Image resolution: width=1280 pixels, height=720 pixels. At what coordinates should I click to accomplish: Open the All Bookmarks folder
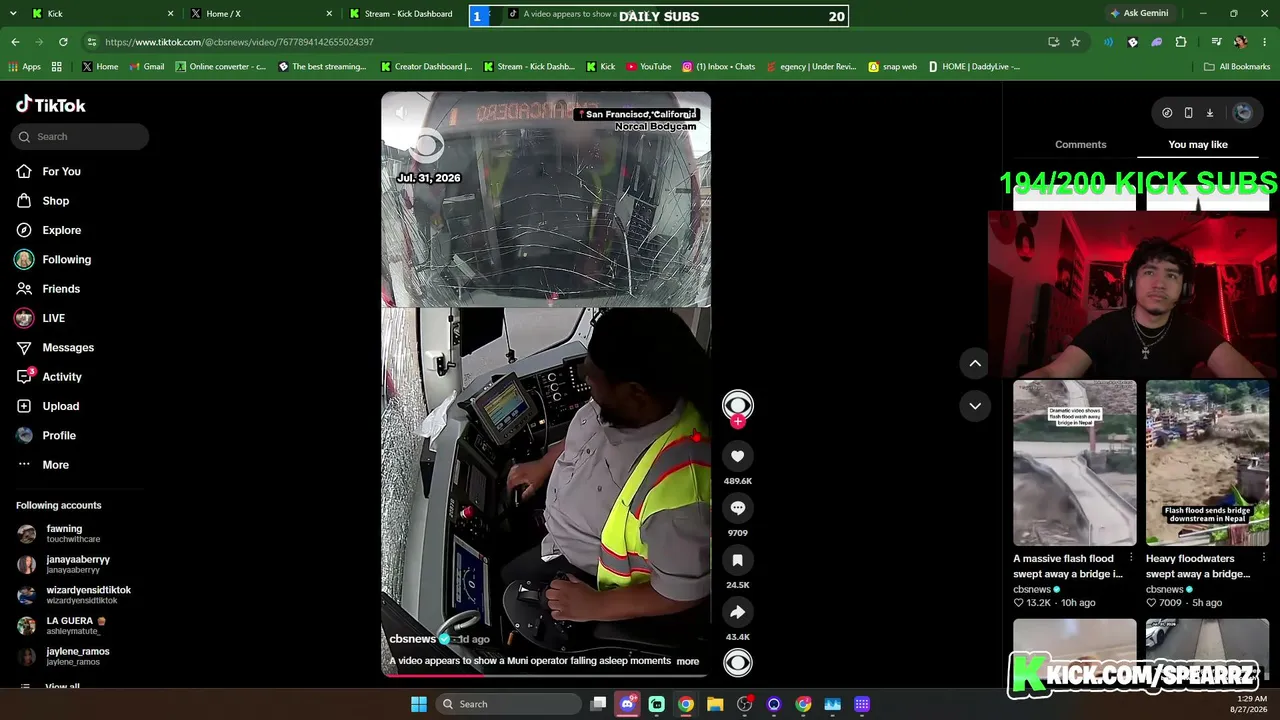point(1236,67)
